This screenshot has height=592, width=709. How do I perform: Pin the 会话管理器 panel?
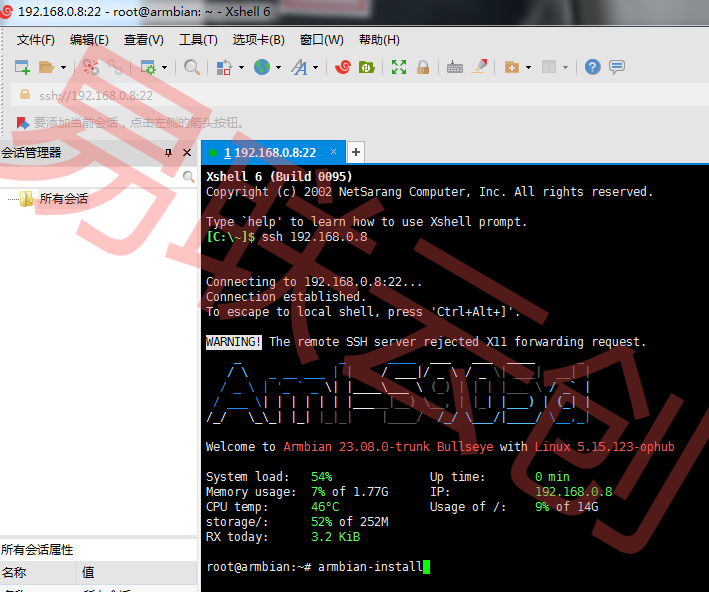[168, 153]
